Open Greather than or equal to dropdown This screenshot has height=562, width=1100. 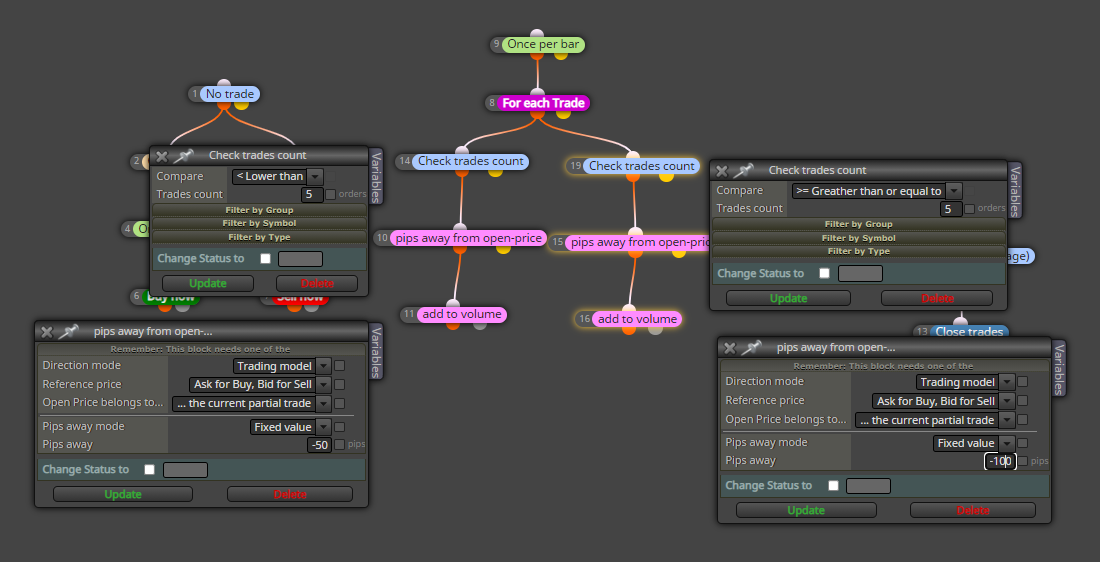pyautogui.click(x=876, y=191)
